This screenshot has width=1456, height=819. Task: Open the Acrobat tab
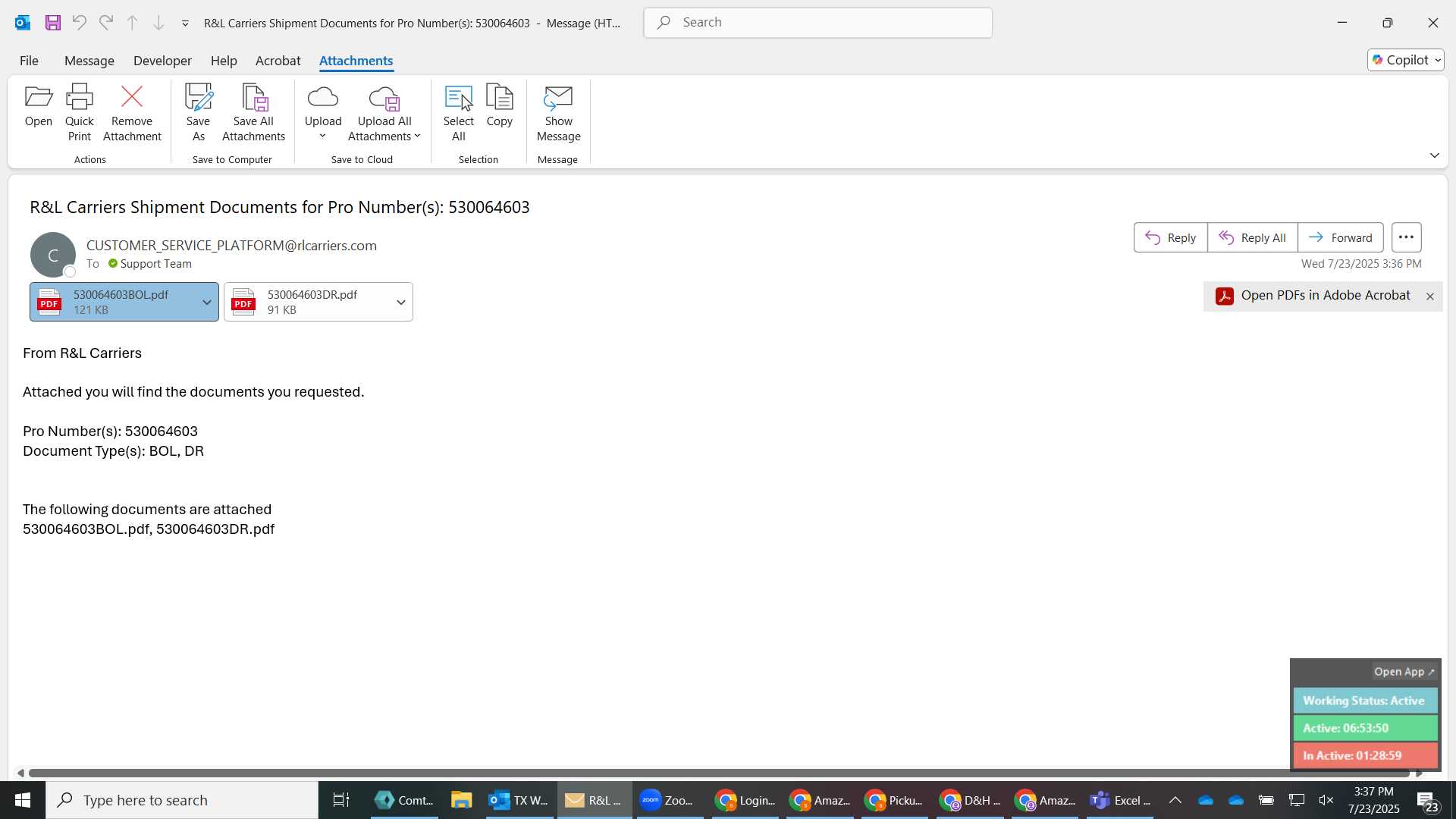(x=278, y=61)
